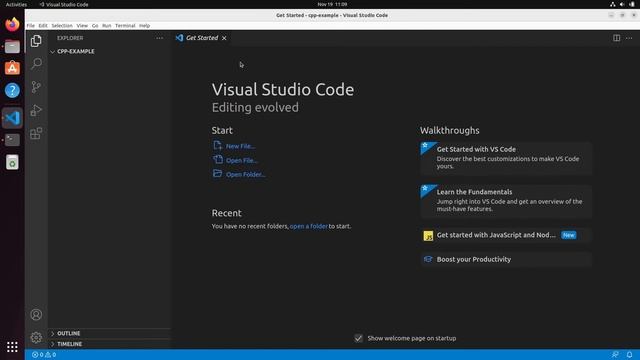Open the Explorer view in activity bar
This screenshot has width=640, height=360.
click(x=36, y=41)
